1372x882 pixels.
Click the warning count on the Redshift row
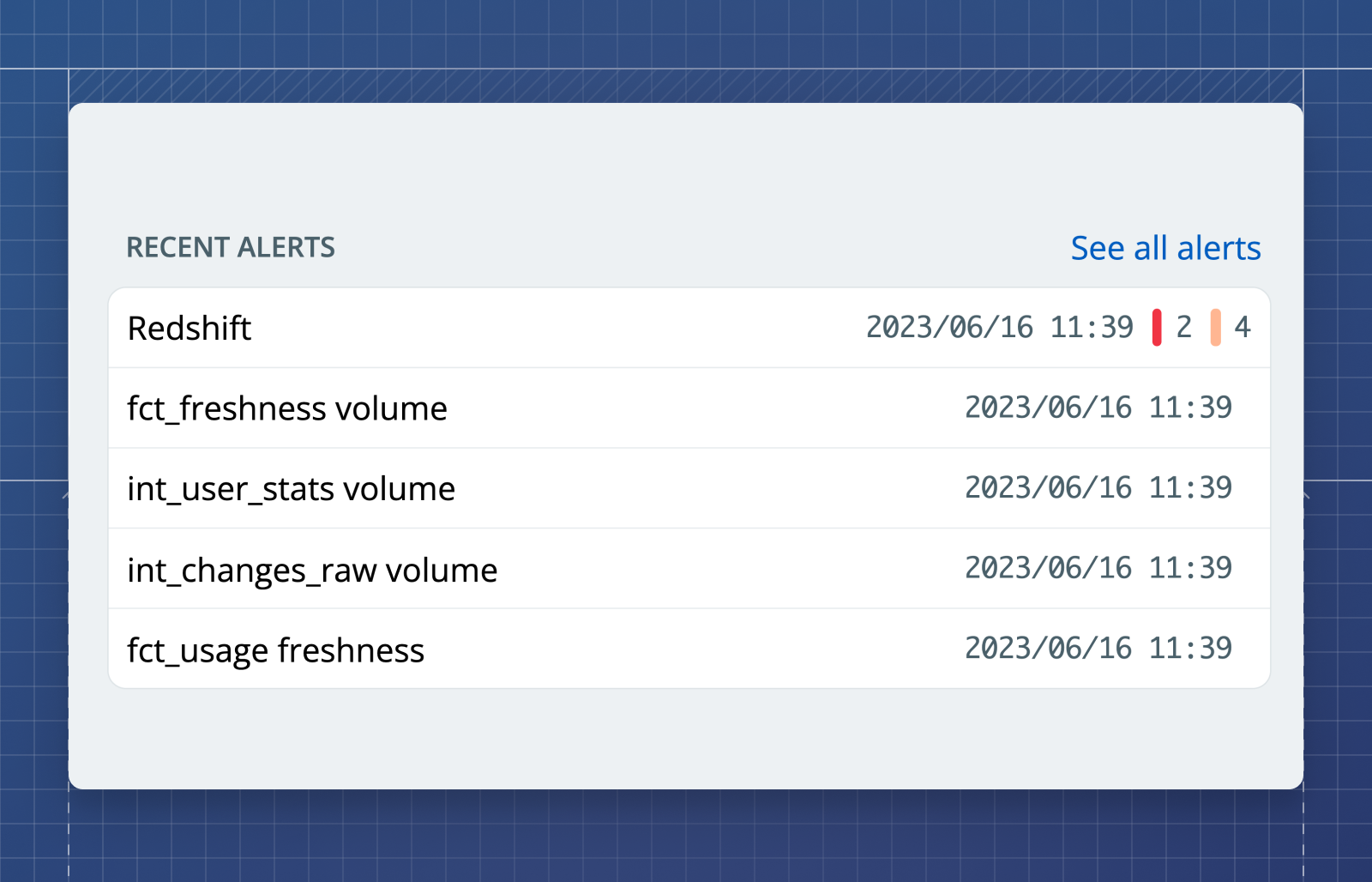(1244, 327)
